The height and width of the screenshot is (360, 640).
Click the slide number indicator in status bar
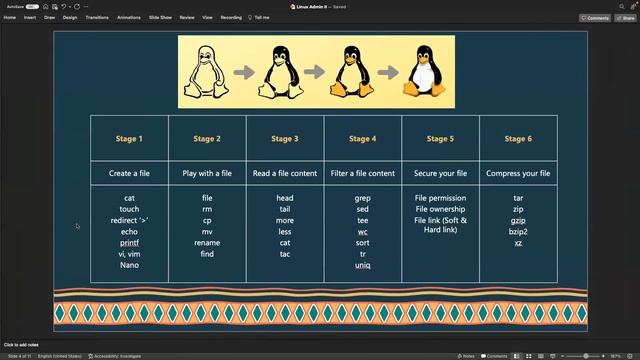click(19, 356)
